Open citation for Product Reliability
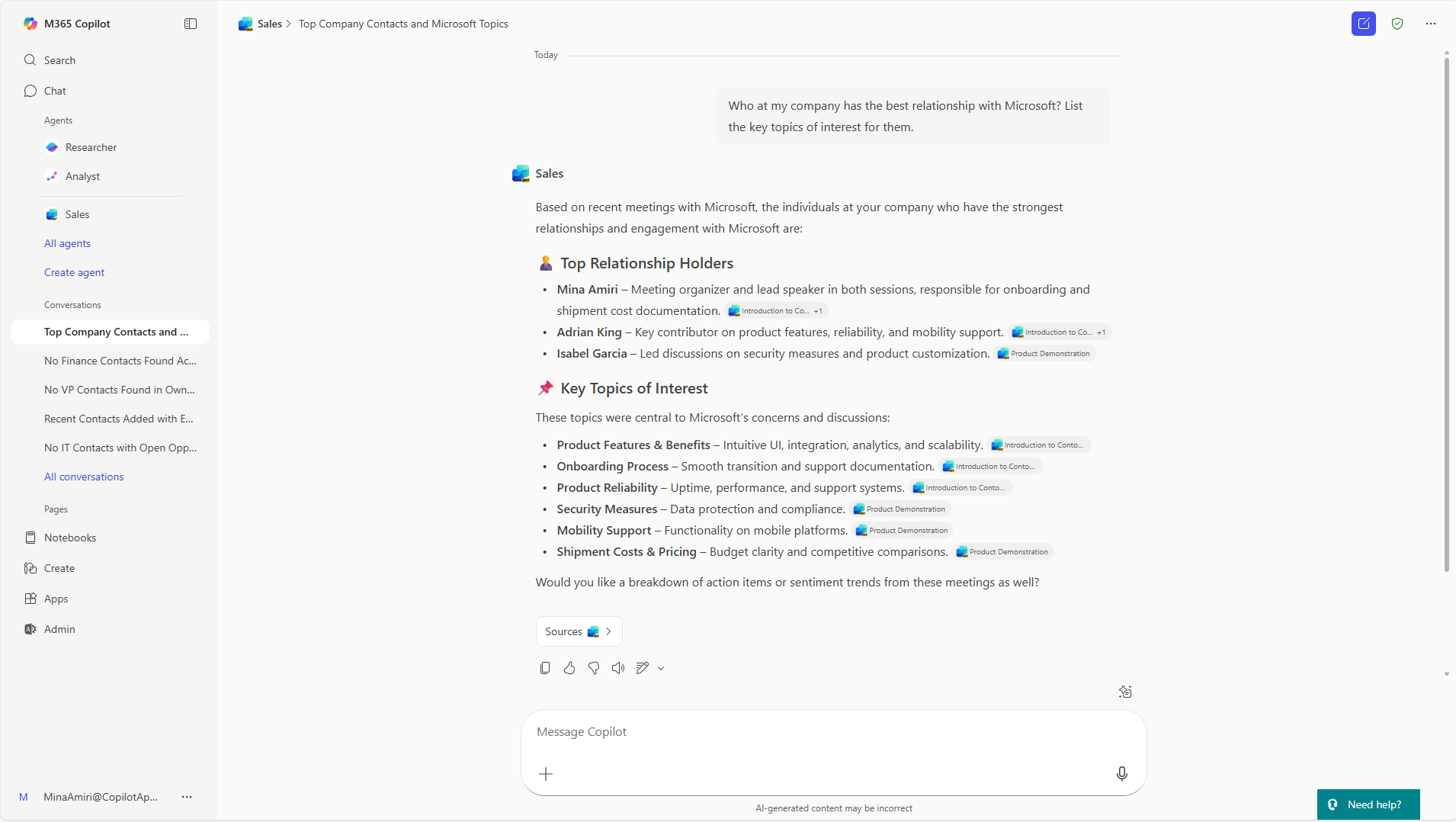Image resolution: width=1456 pixels, height=822 pixels. (x=961, y=488)
